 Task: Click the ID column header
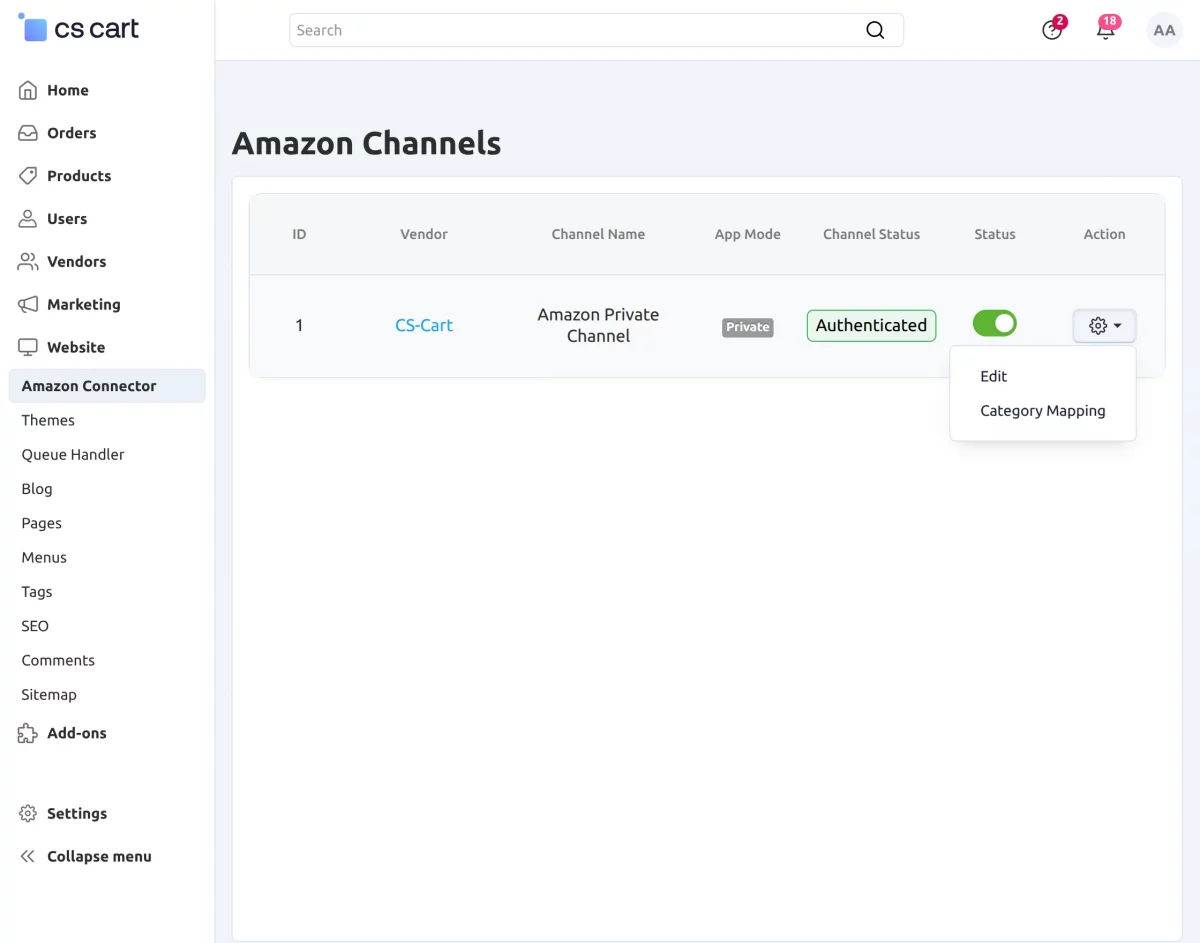[x=299, y=234]
